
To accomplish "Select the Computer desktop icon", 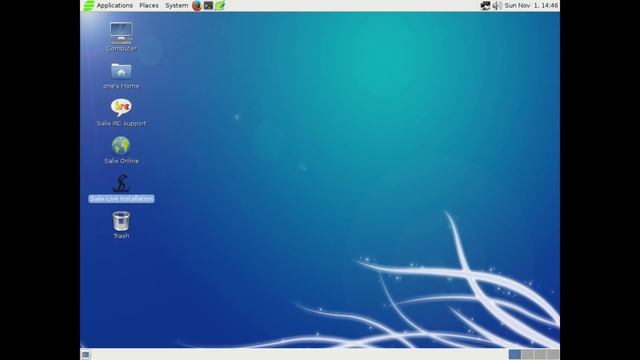I will (121, 33).
